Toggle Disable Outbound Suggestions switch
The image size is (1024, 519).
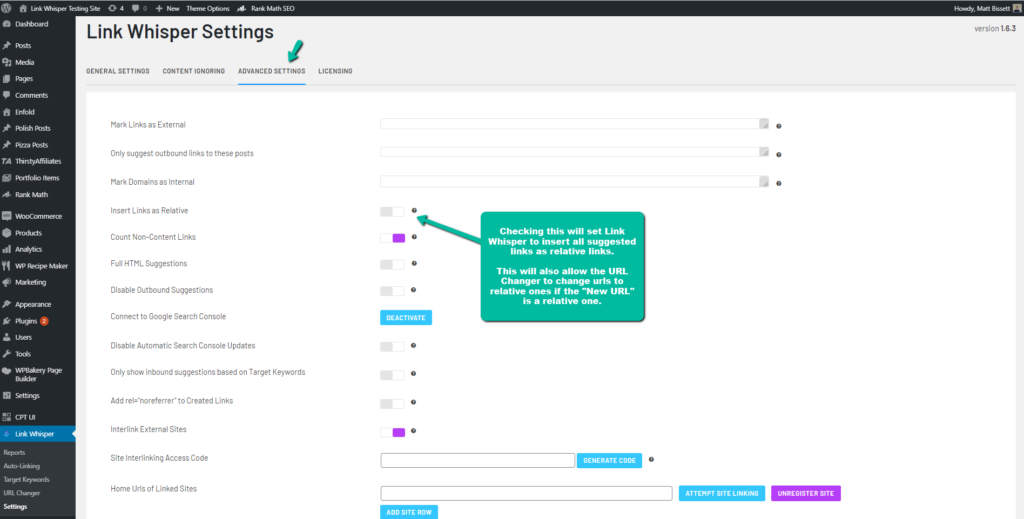point(392,291)
